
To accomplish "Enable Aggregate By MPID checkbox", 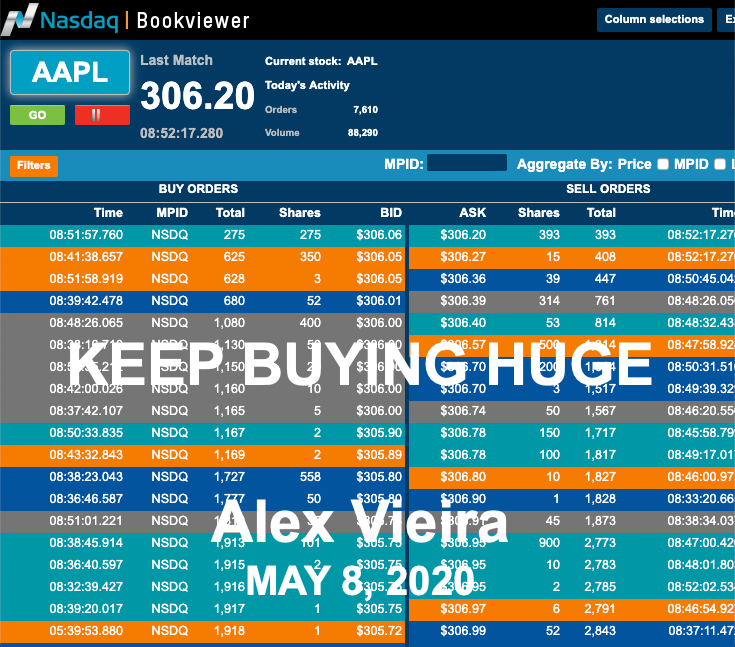I will pos(720,164).
